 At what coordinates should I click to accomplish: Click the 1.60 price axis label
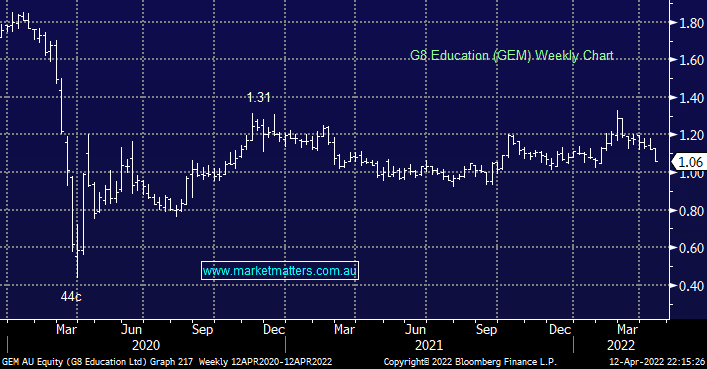692,60
